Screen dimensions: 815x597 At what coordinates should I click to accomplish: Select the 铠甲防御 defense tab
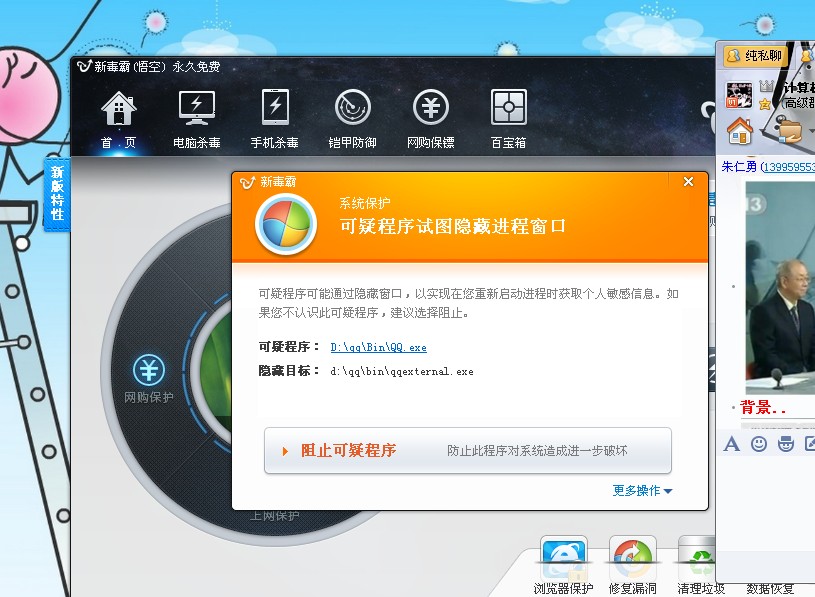point(352,120)
